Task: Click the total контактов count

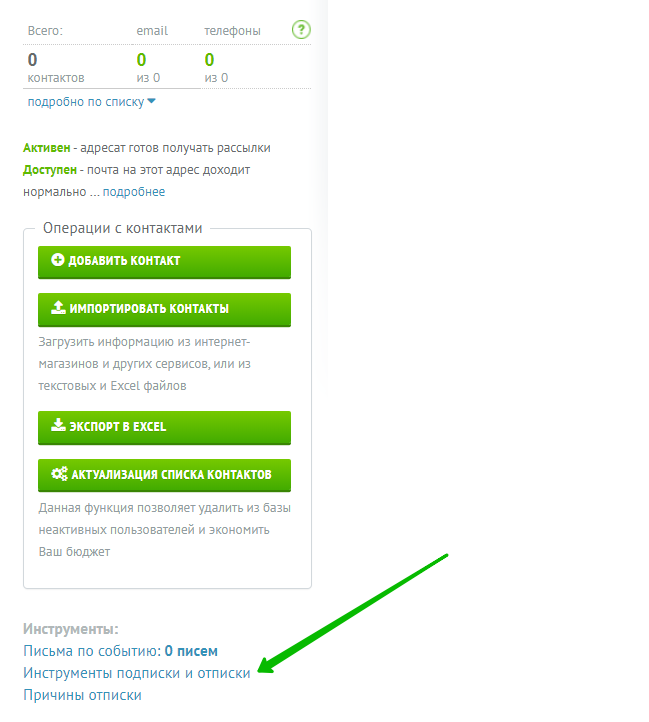Action: coord(32,60)
